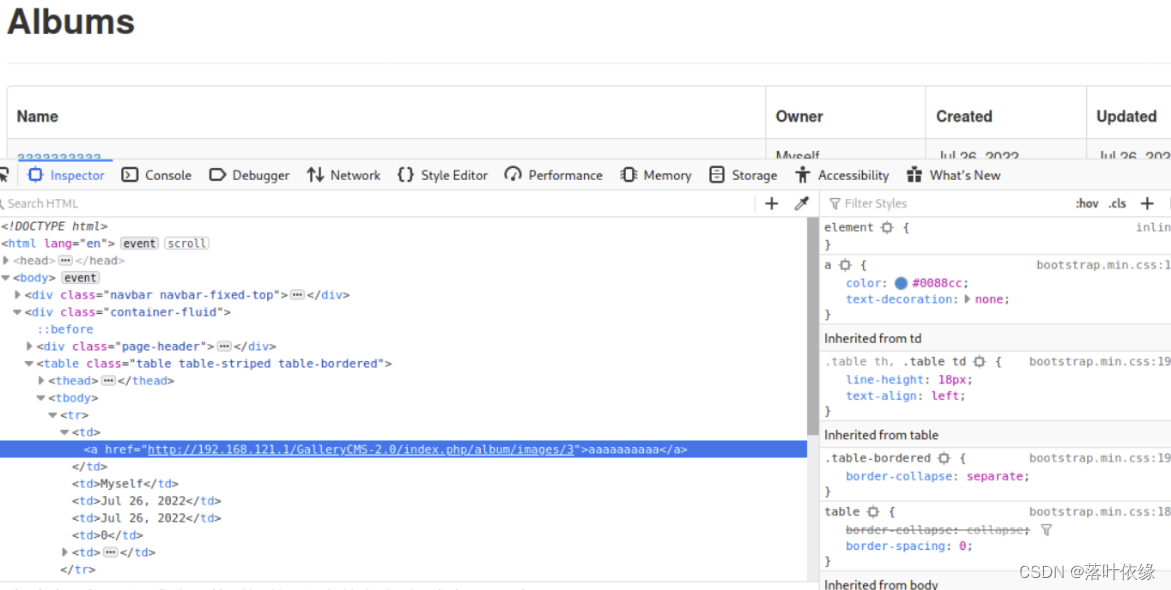The image size is (1171, 590).
Task: Collapse the table-striped table node
Action: (x=30, y=364)
